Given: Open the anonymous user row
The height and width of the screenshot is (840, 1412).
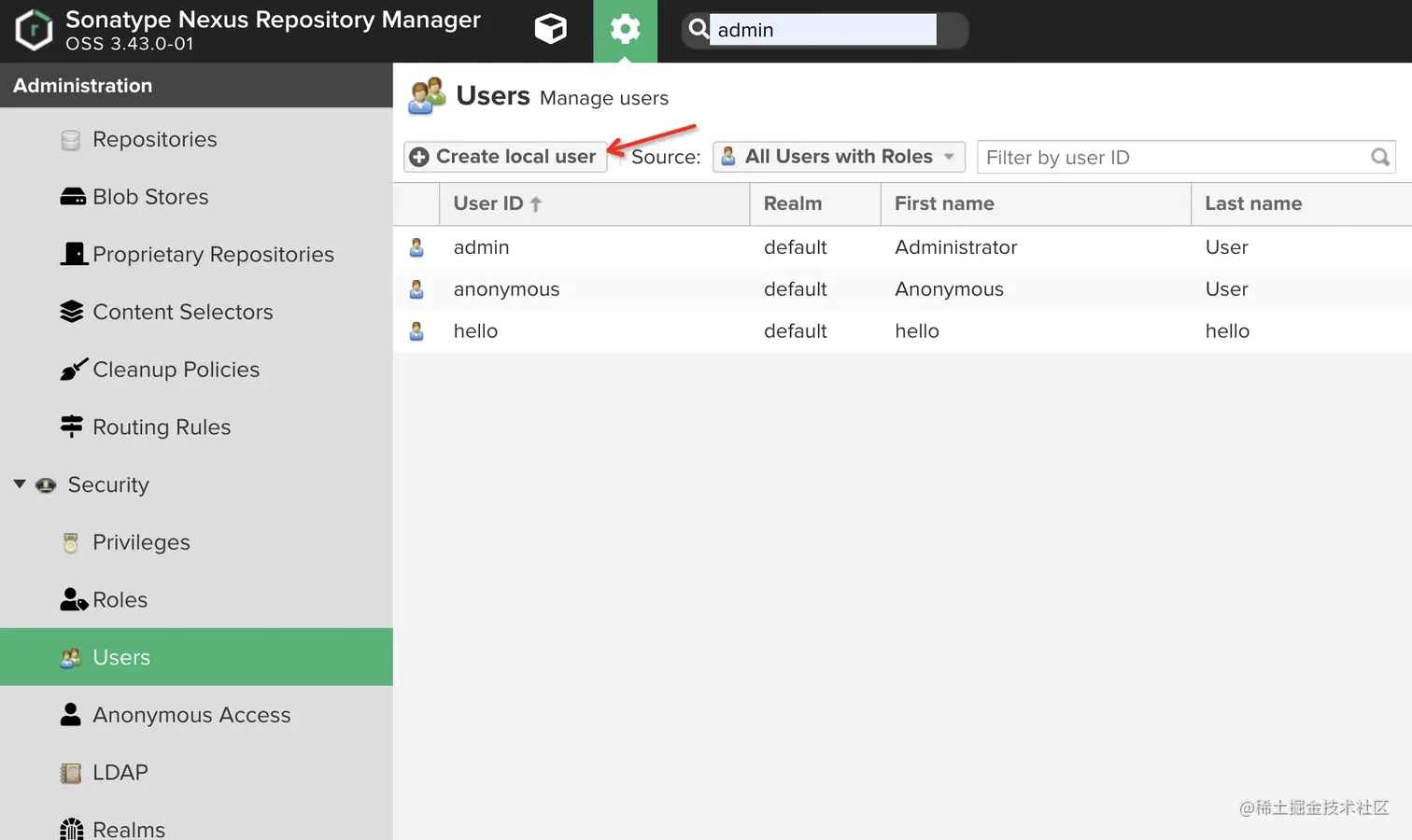Looking at the screenshot, I should [x=902, y=289].
